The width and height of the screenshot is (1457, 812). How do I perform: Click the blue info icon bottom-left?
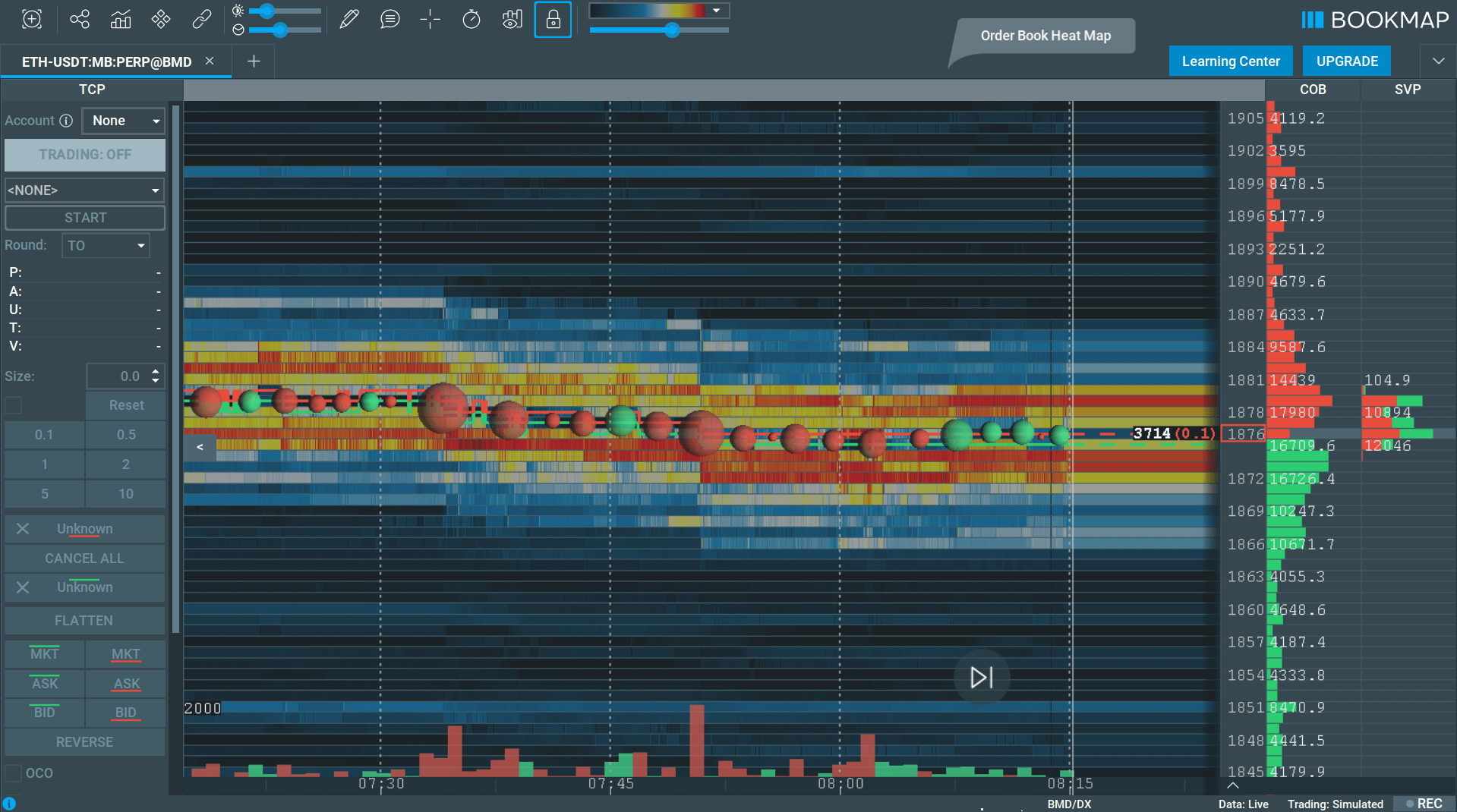click(9, 803)
